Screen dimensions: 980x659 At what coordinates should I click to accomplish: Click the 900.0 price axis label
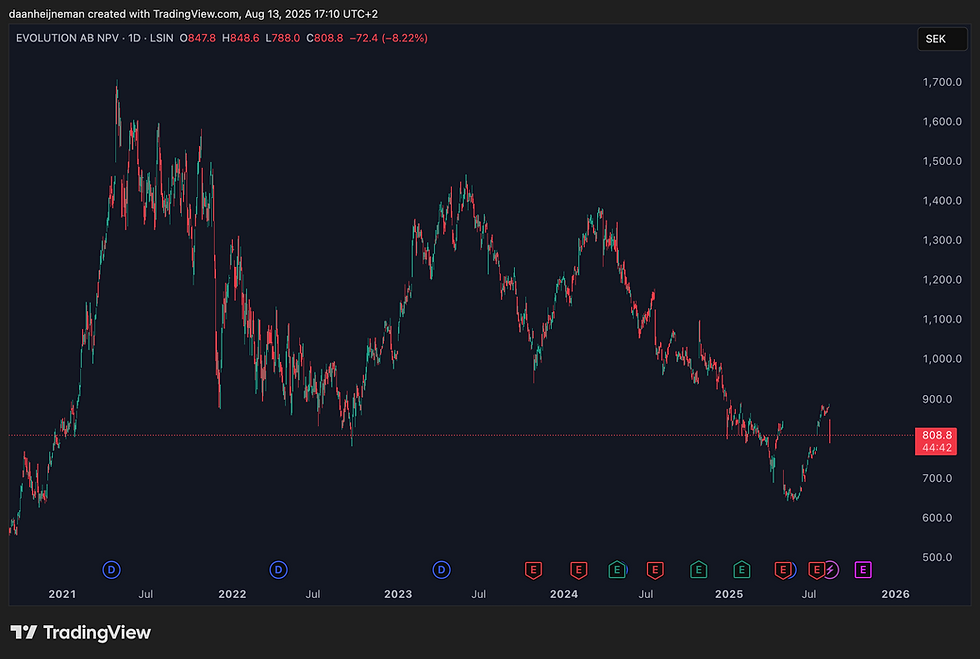point(937,399)
